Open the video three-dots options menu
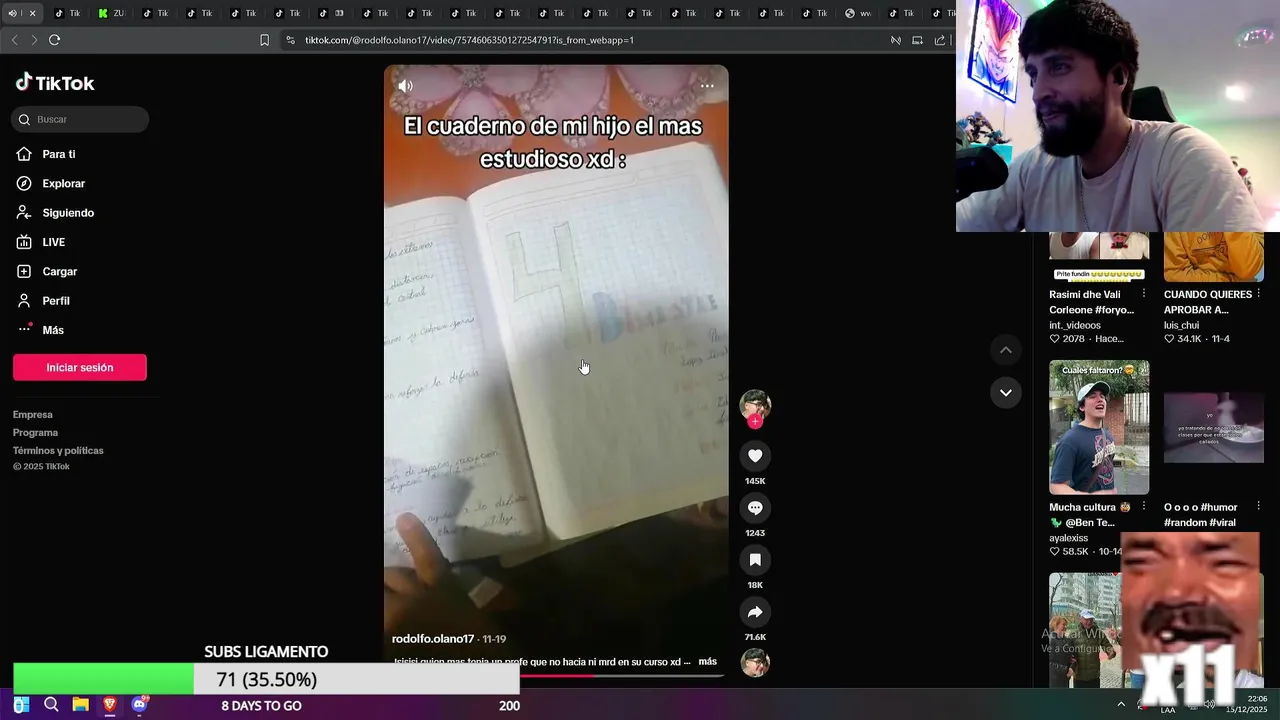1280x720 pixels. coord(707,86)
